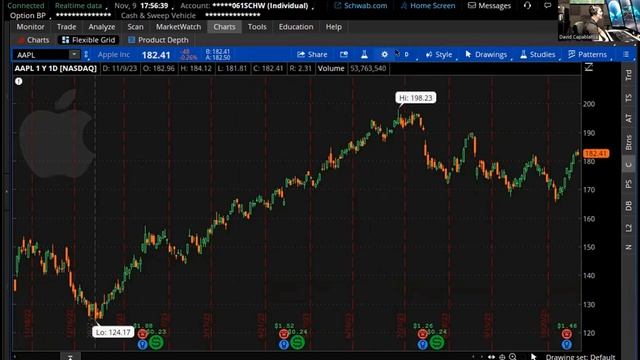Switch to the Scan tab
Image resolution: width=640 pixels, height=360 pixels.
click(x=135, y=27)
